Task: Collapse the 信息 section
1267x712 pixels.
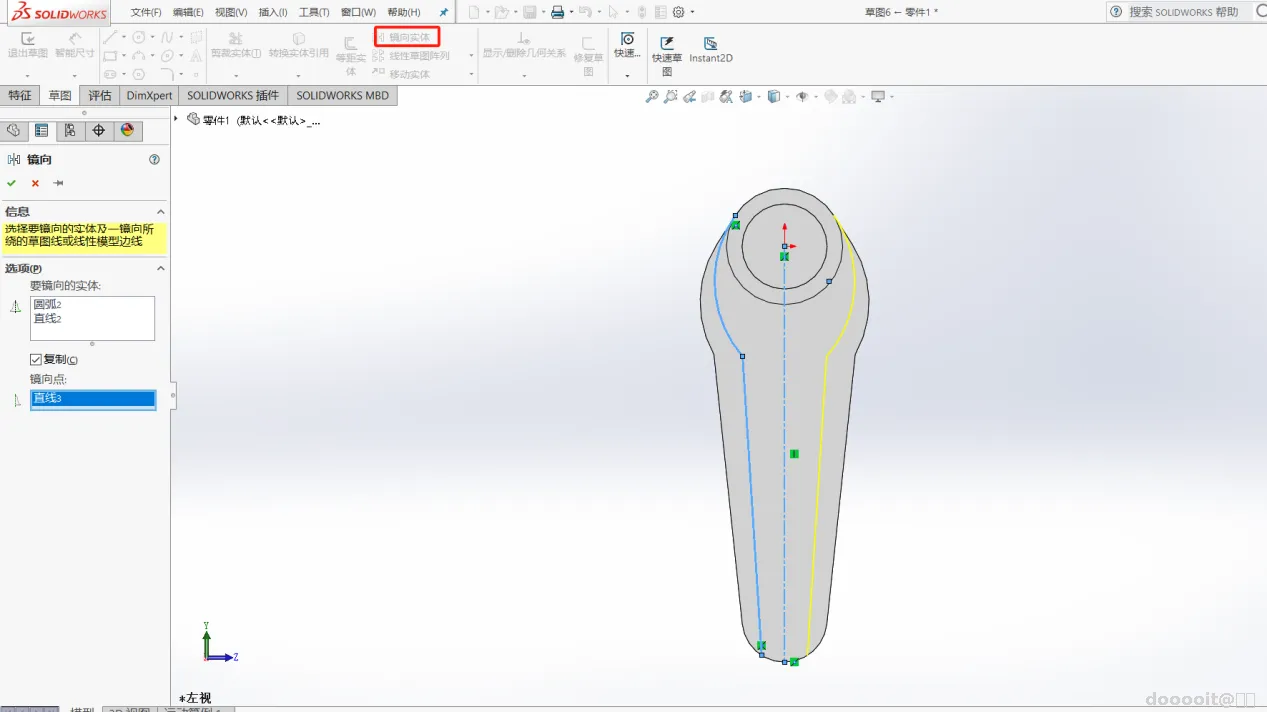Action: coord(161,212)
